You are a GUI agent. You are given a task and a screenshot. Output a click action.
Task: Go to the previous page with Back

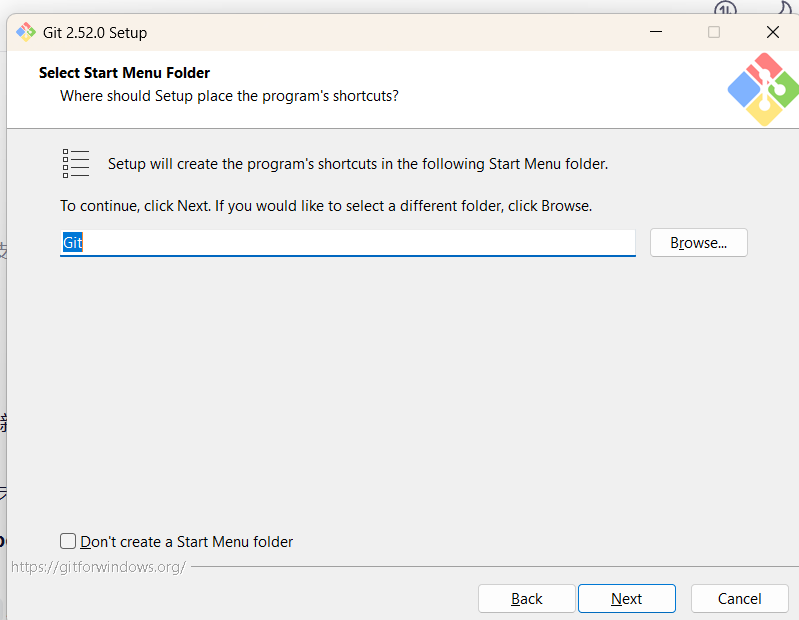[x=526, y=599]
